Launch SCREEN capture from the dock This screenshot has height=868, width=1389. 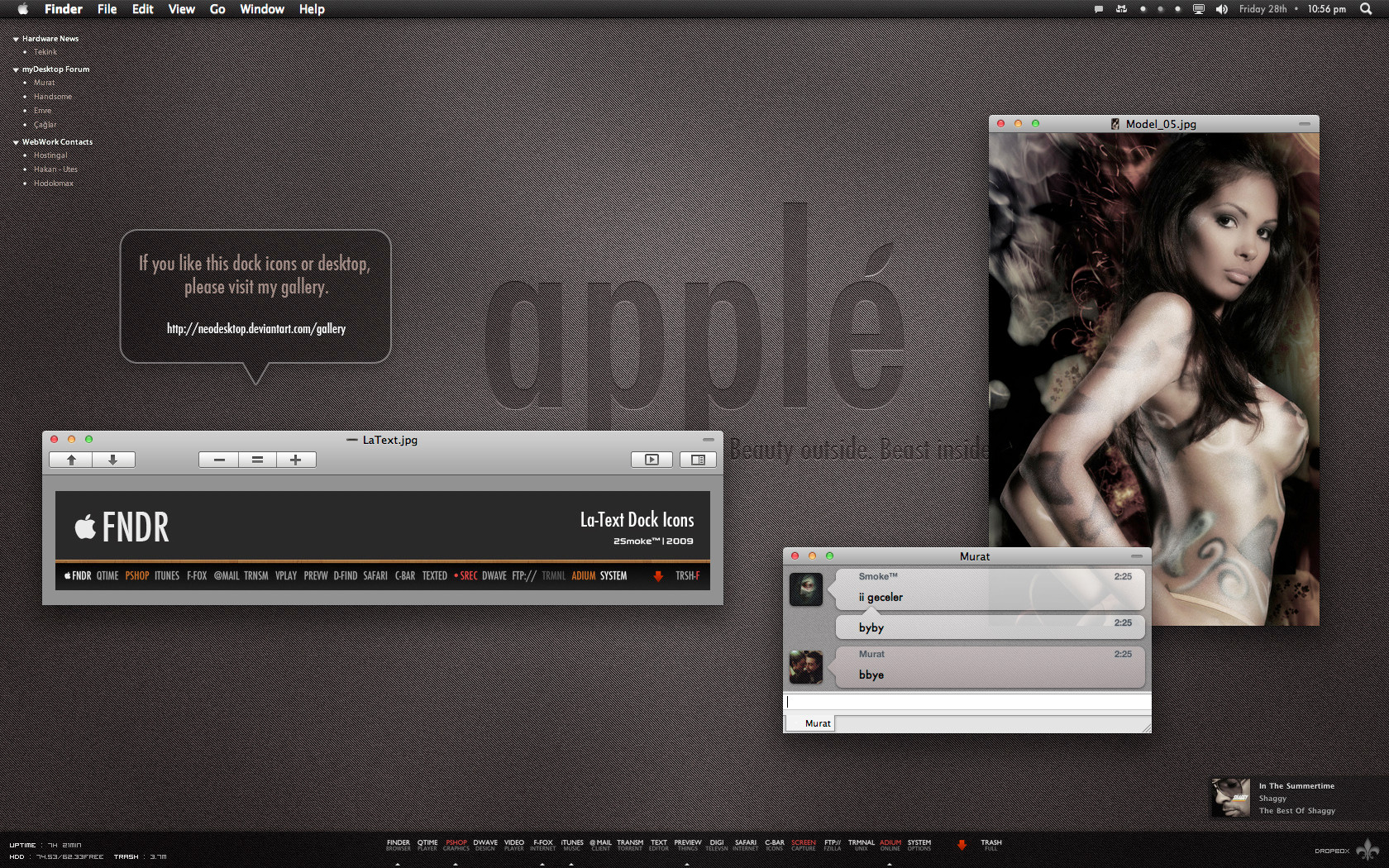point(804,845)
